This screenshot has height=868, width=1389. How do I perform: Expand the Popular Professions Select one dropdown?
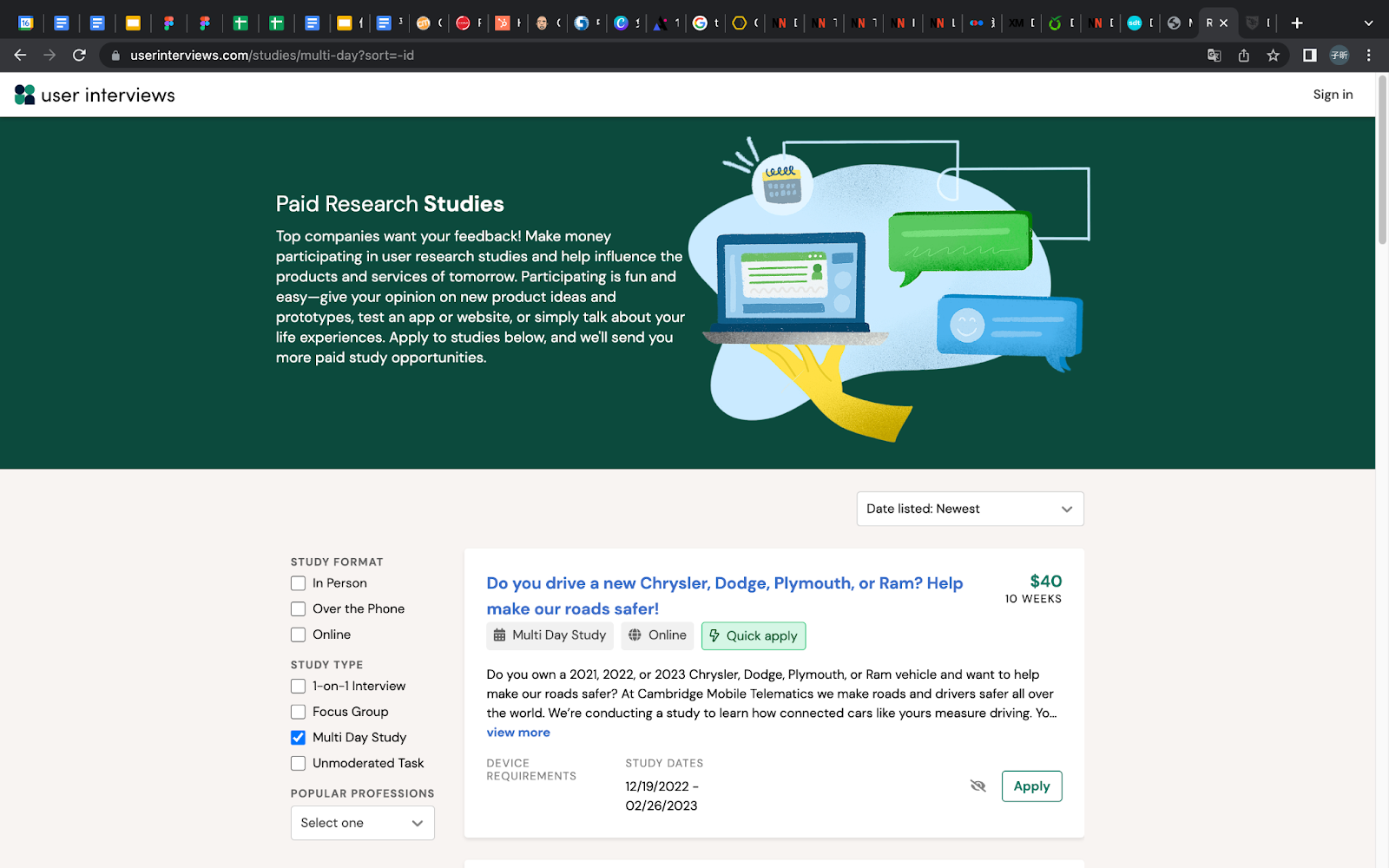pos(362,823)
